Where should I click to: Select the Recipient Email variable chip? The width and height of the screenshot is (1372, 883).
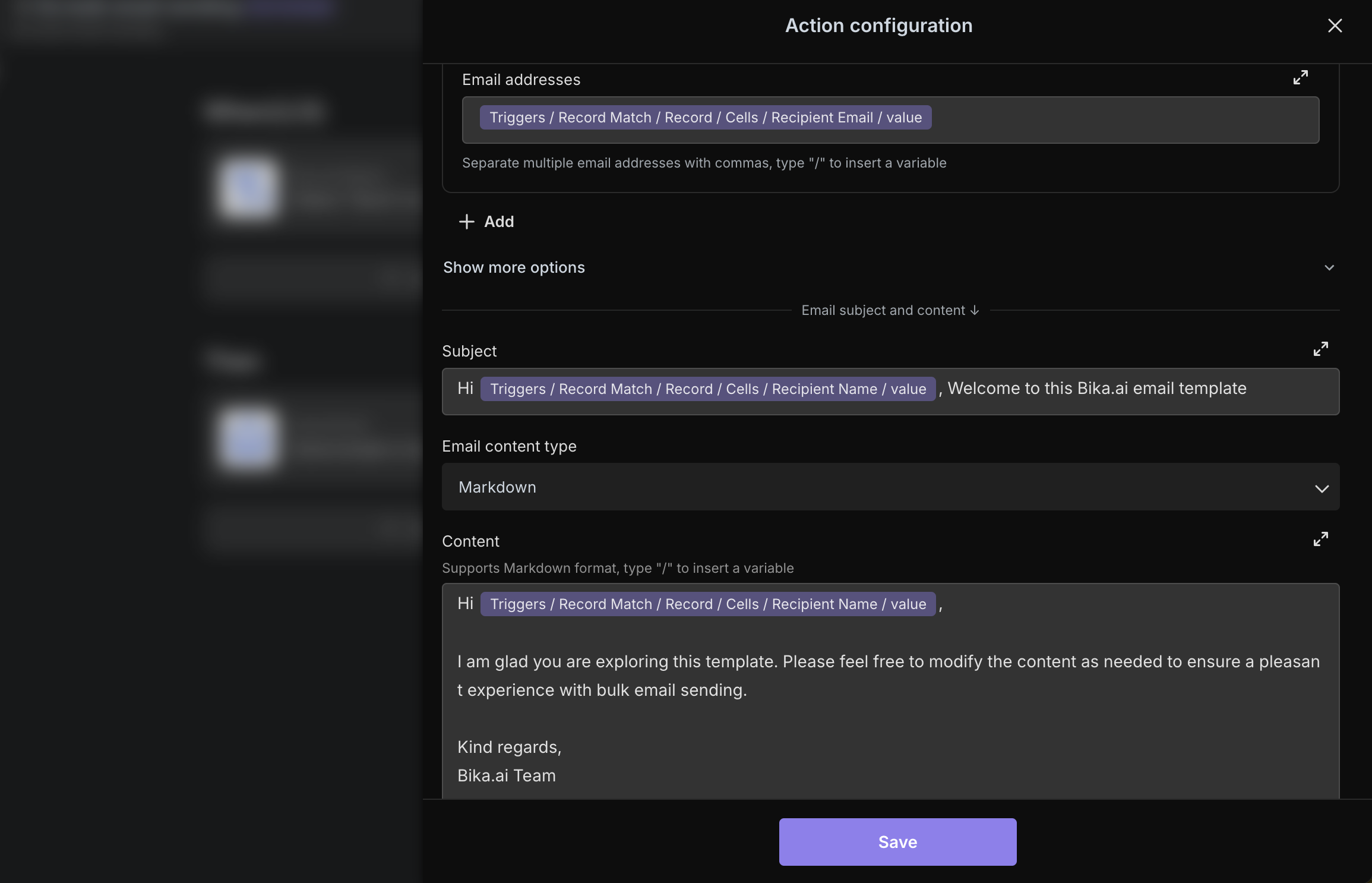(x=706, y=118)
